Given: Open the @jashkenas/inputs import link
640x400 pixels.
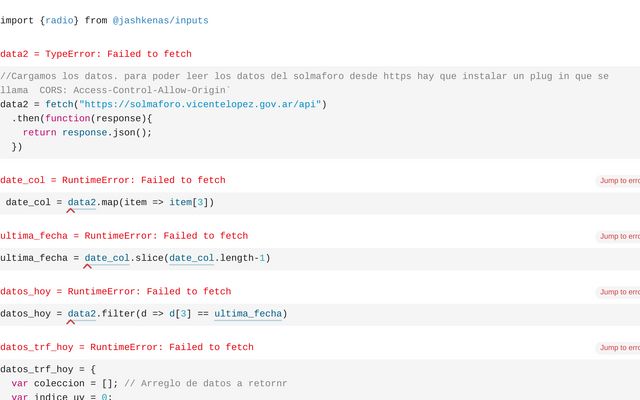Looking at the screenshot, I should click(x=153, y=20).
